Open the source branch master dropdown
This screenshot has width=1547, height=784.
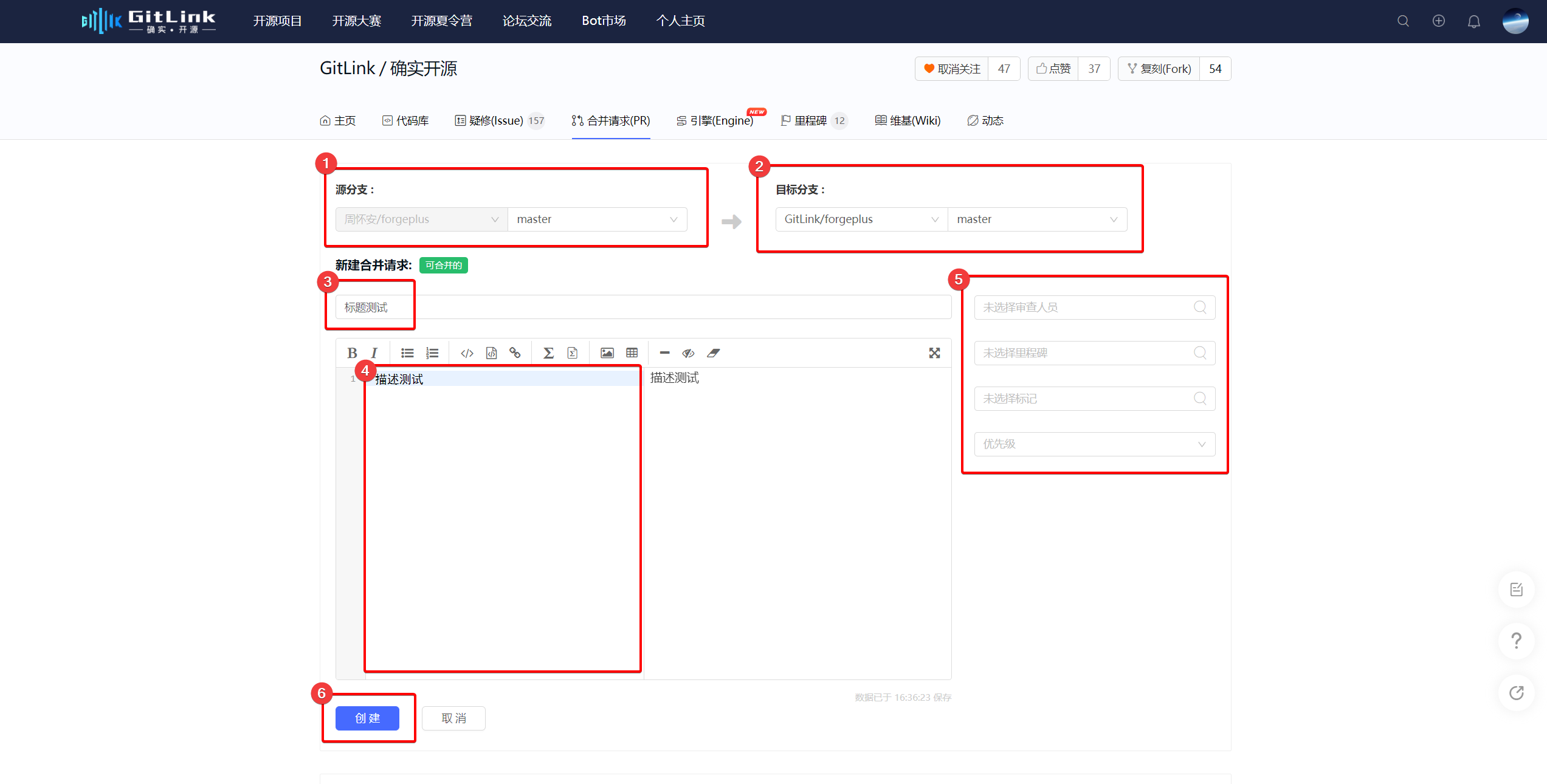pos(598,219)
